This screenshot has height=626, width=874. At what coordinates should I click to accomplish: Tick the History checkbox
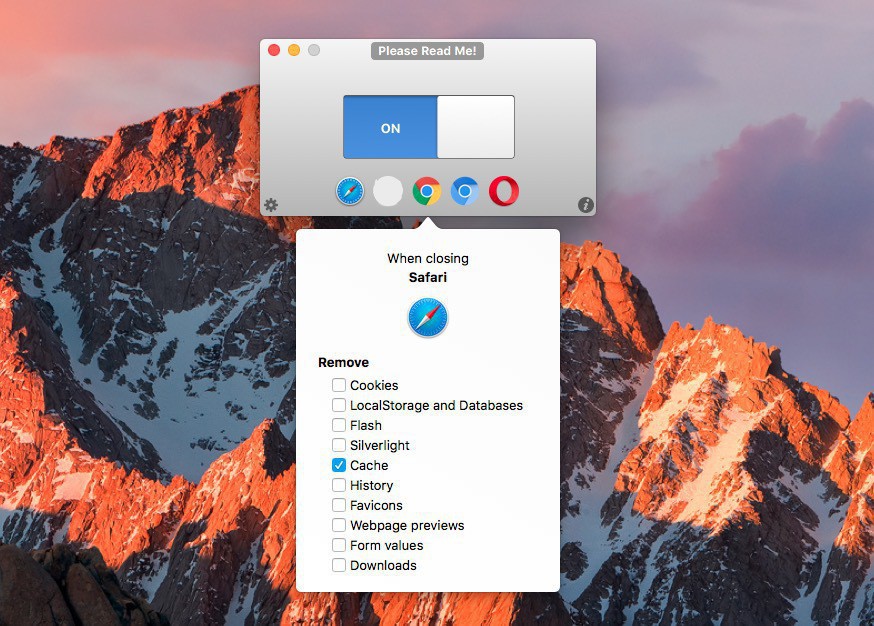[340, 485]
